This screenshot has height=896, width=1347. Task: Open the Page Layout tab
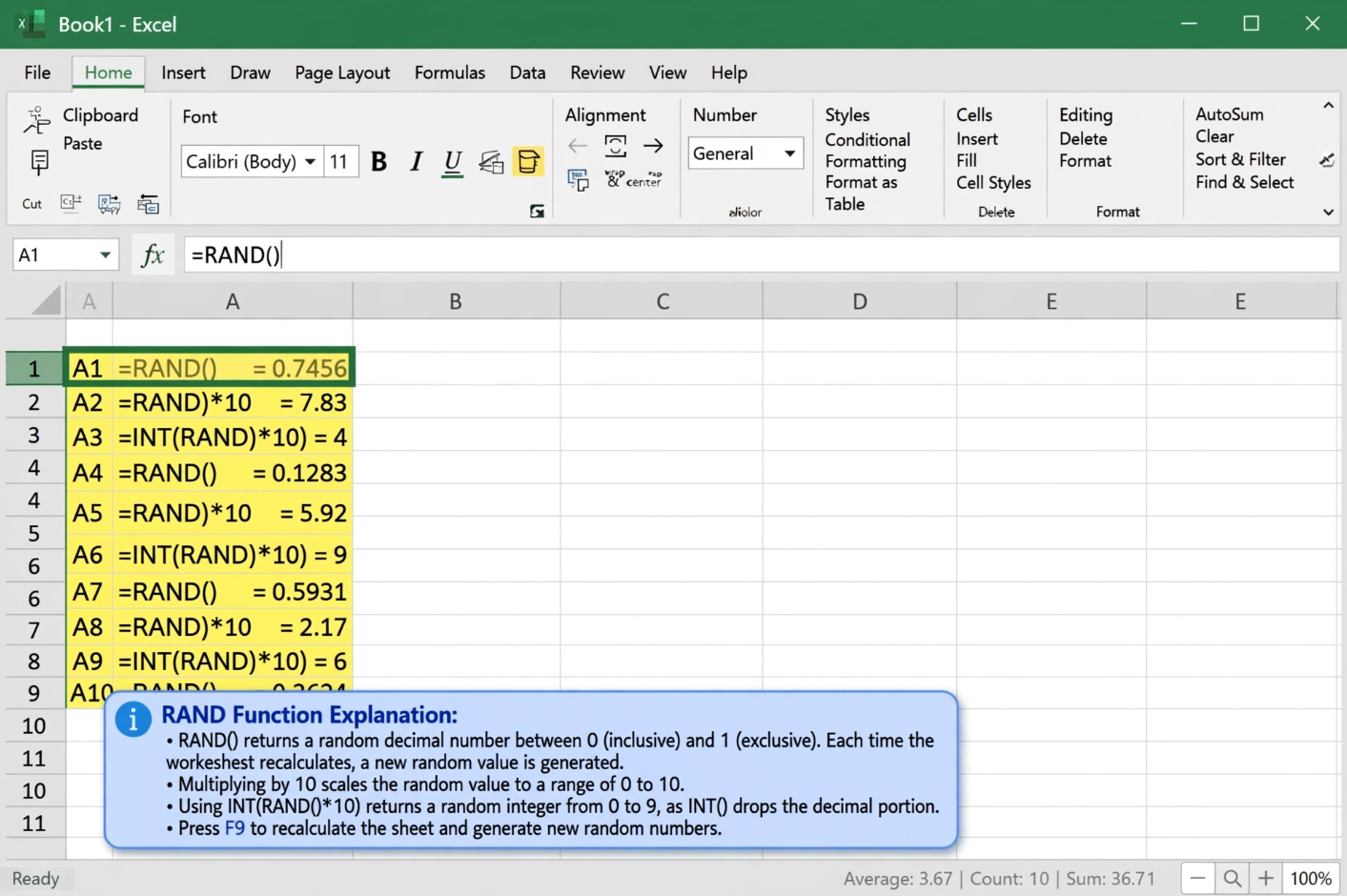pos(342,72)
